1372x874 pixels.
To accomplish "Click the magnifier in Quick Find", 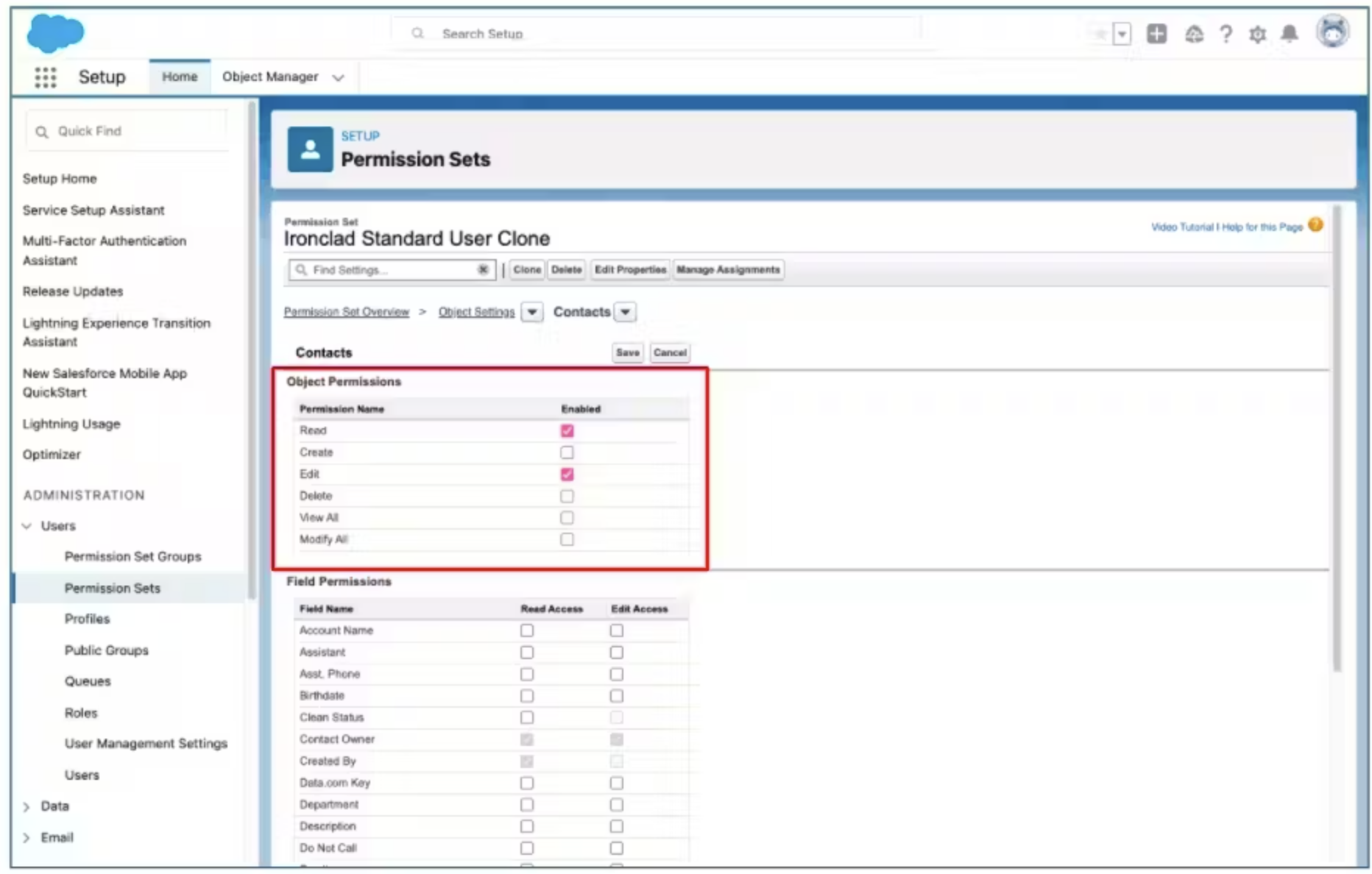I will tap(42, 132).
